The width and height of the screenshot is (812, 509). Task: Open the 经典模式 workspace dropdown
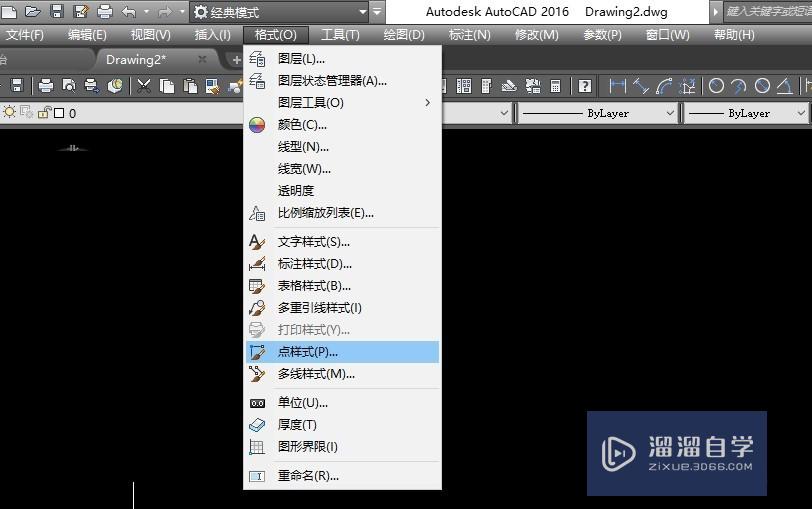(280, 11)
